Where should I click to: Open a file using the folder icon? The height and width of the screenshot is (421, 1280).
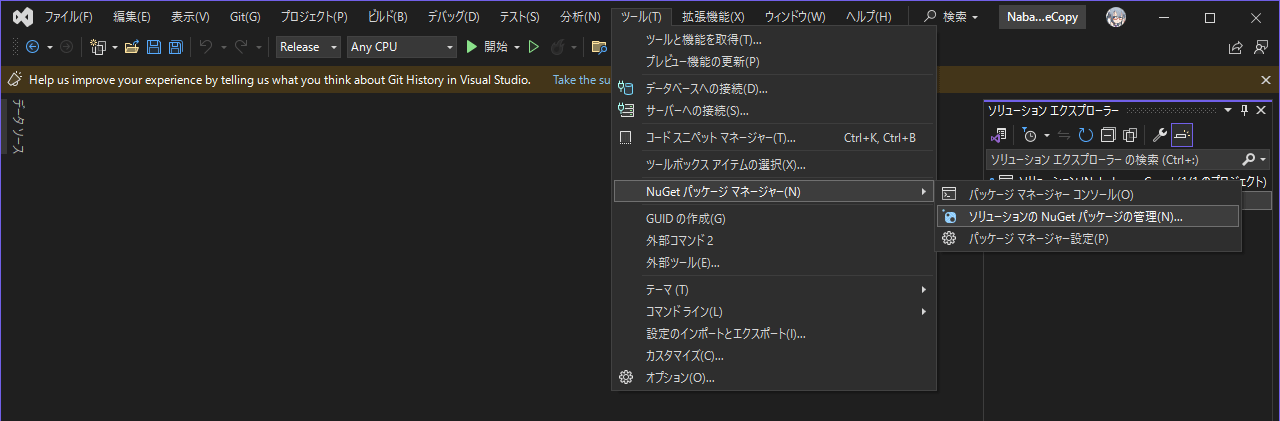tap(131, 47)
